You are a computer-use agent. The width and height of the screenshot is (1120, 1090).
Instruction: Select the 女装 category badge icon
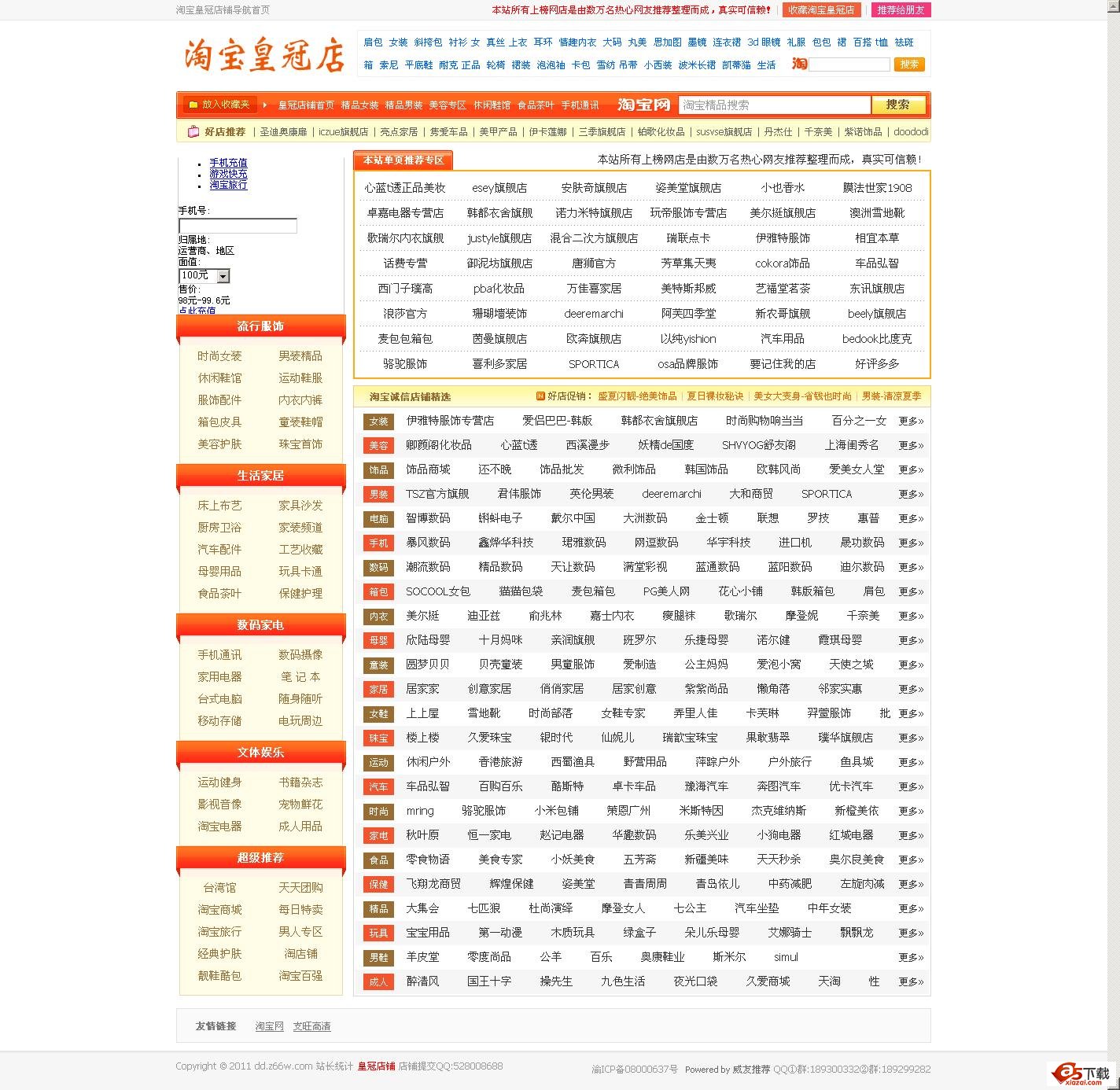pyautogui.click(x=378, y=421)
